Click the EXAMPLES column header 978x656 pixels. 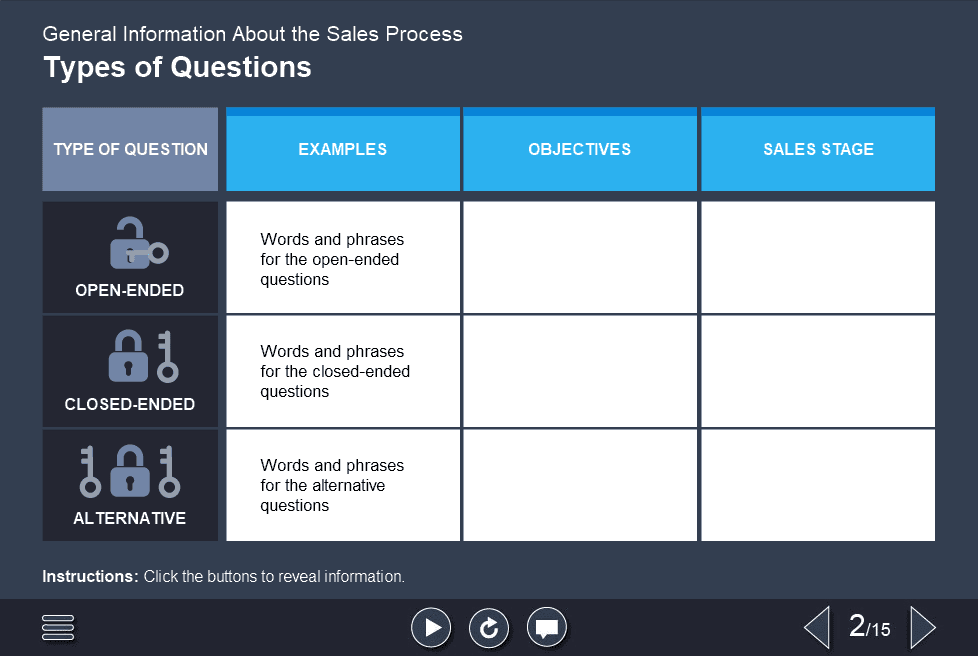point(342,148)
